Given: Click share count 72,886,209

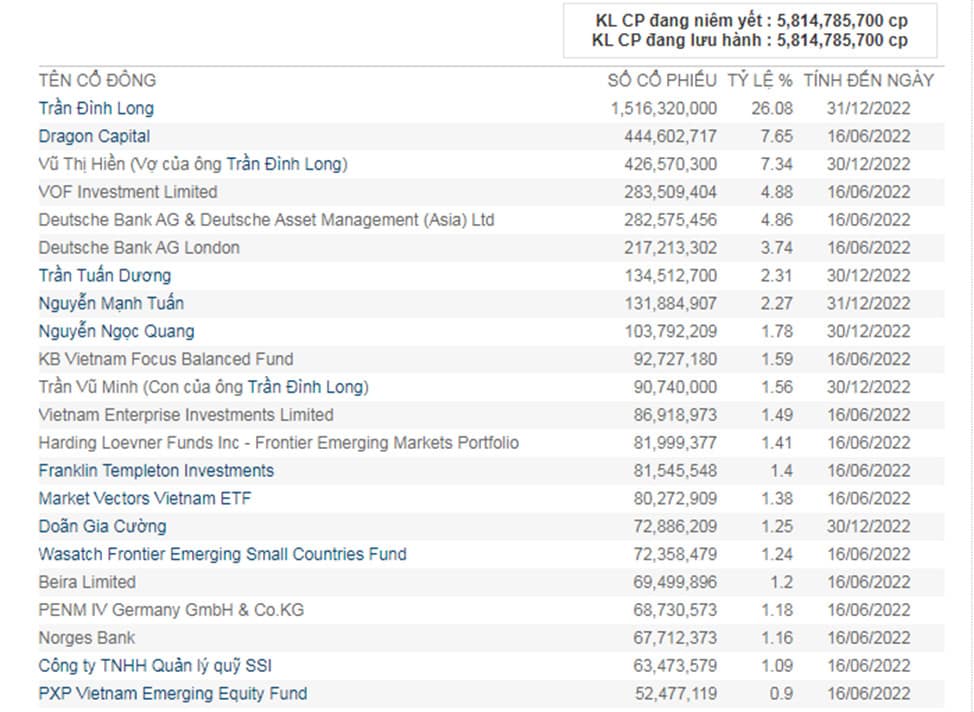Looking at the screenshot, I should [675, 526].
